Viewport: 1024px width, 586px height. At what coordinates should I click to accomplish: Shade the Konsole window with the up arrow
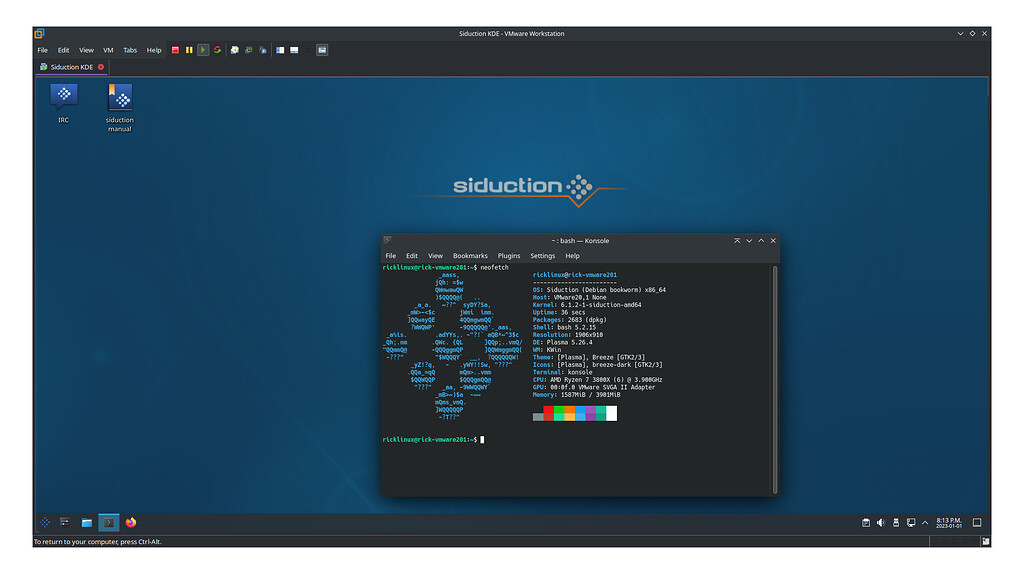759,241
